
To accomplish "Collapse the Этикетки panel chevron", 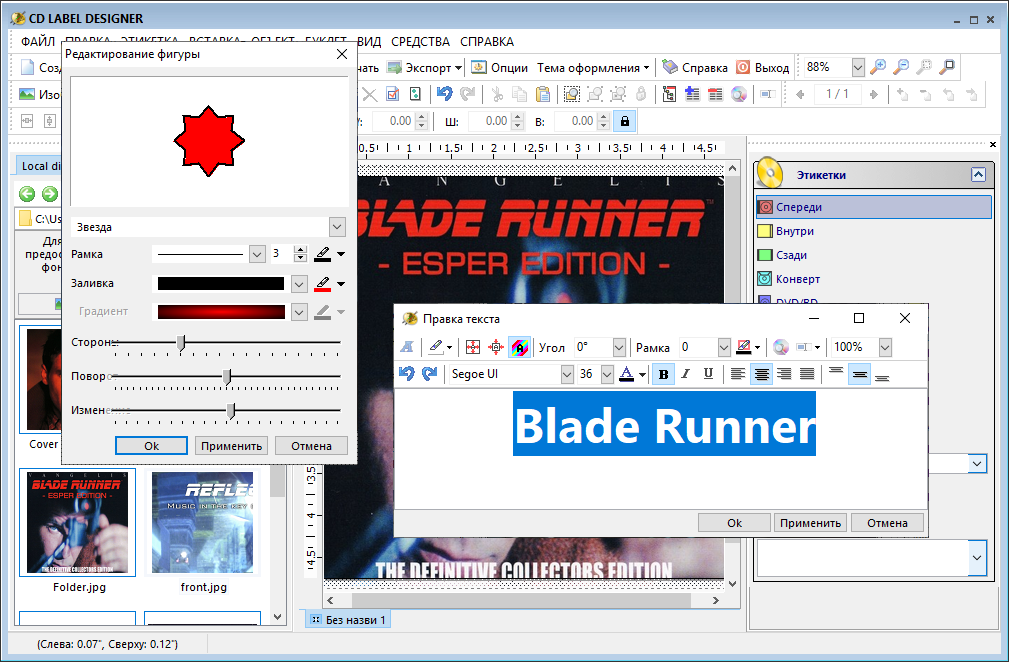I will click(x=978, y=174).
